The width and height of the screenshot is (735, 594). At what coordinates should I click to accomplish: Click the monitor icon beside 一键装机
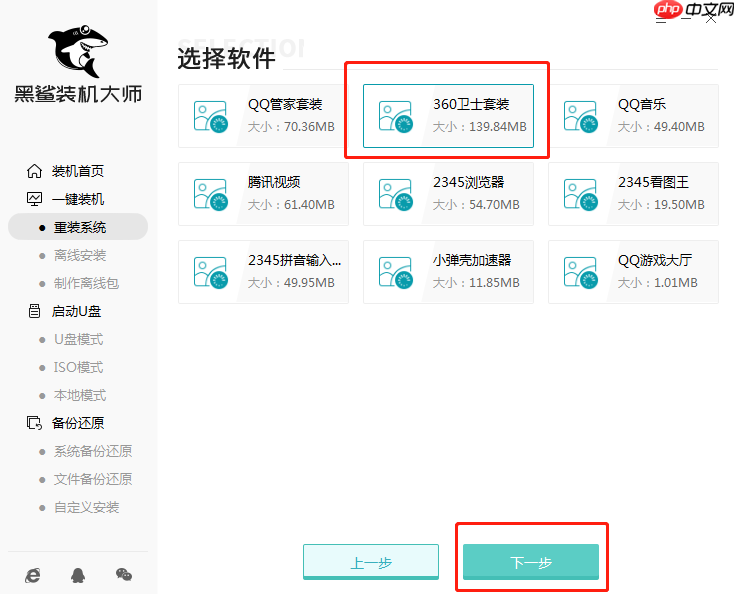point(34,199)
